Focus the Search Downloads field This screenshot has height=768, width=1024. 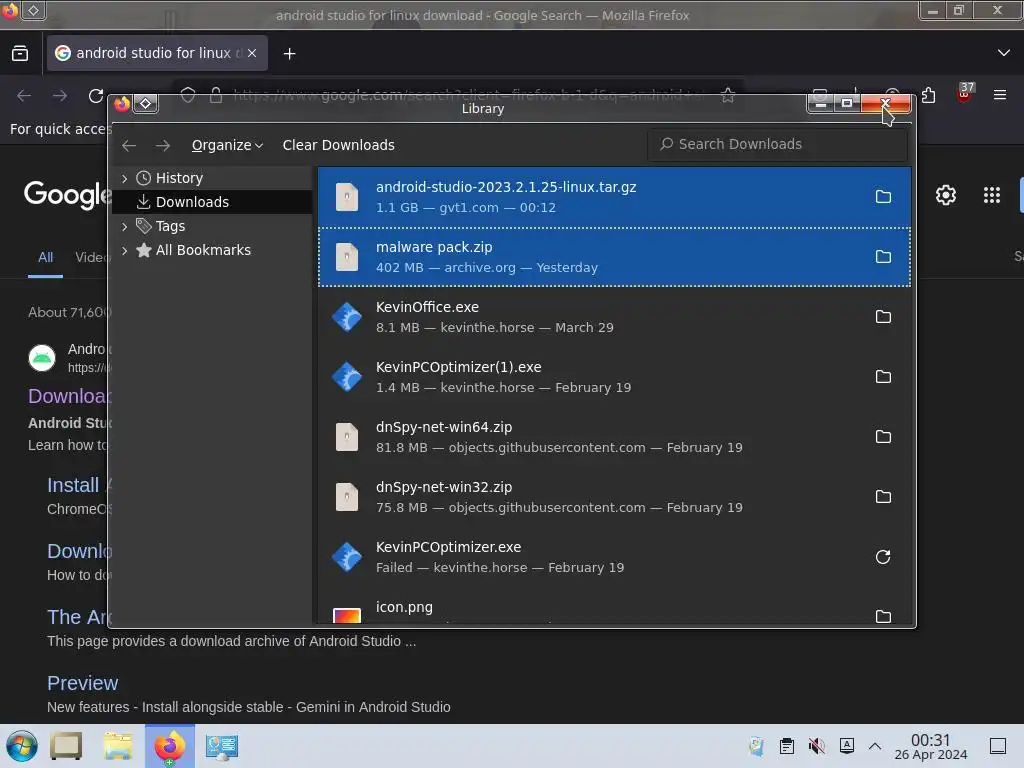pyautogui.click(x=777, y=144)
